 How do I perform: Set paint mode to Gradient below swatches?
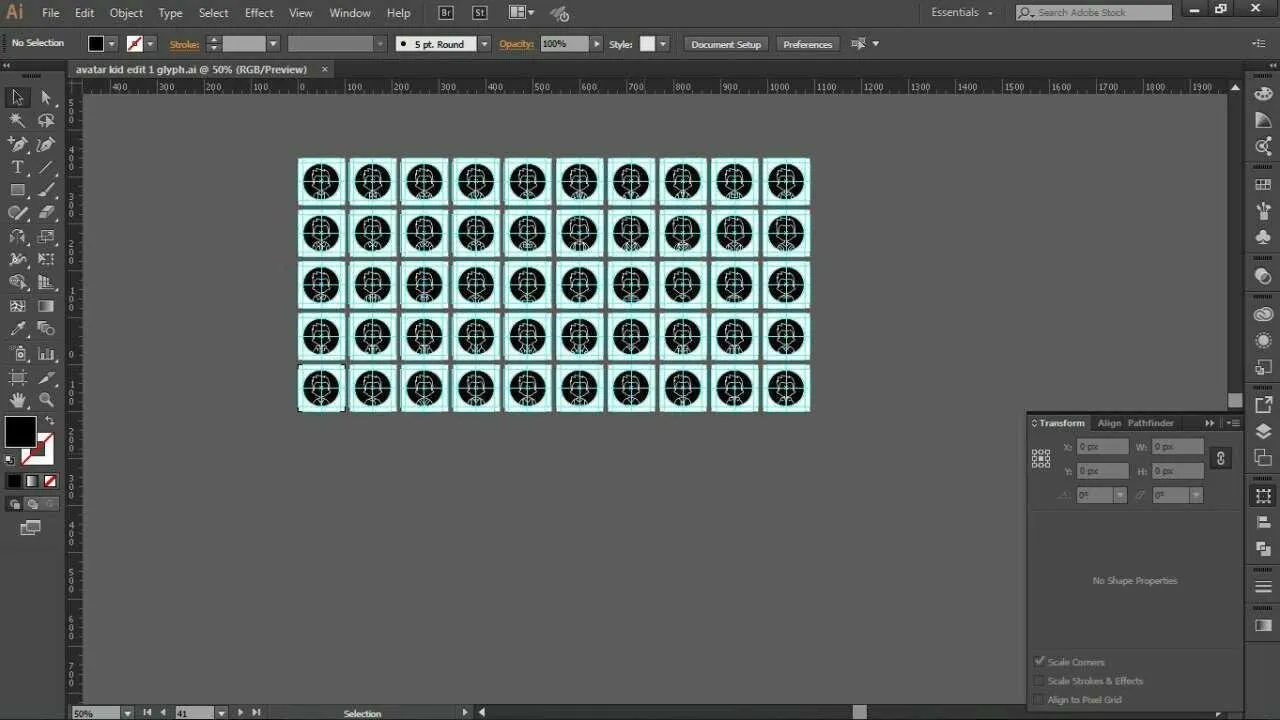(32, 481)
